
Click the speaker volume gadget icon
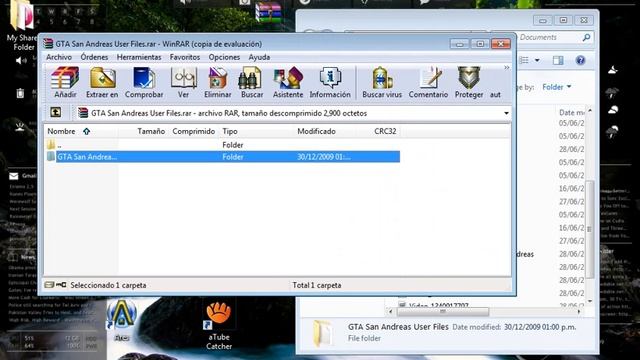click(x=20, y=61)
